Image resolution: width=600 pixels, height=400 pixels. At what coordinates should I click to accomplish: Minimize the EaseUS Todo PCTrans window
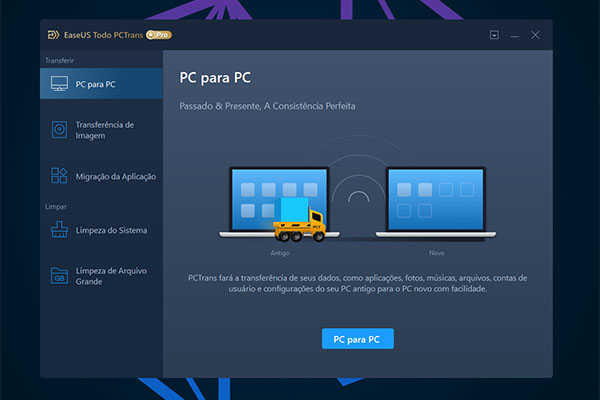[515, 36]
